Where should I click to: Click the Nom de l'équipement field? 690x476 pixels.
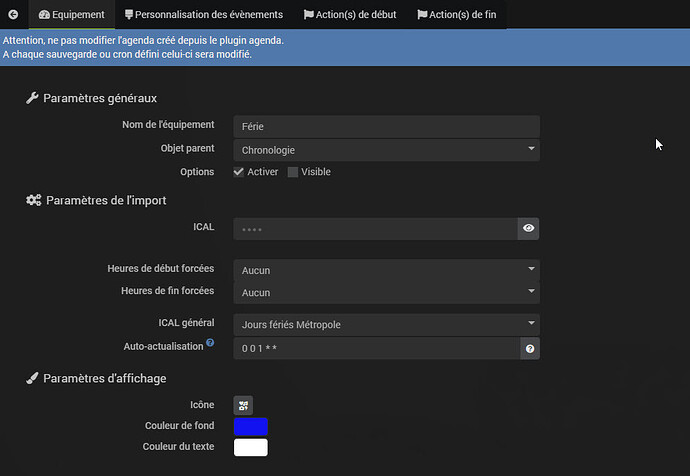[x=386, y=127]
